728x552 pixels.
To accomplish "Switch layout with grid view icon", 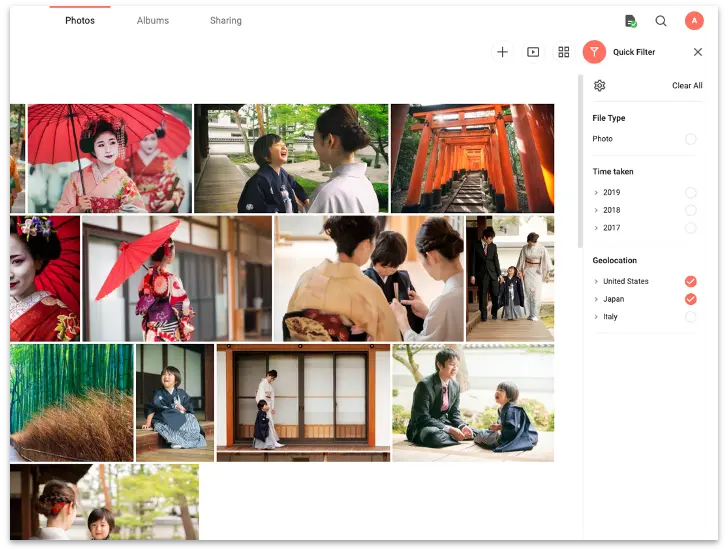I will [x=564, y=52].
